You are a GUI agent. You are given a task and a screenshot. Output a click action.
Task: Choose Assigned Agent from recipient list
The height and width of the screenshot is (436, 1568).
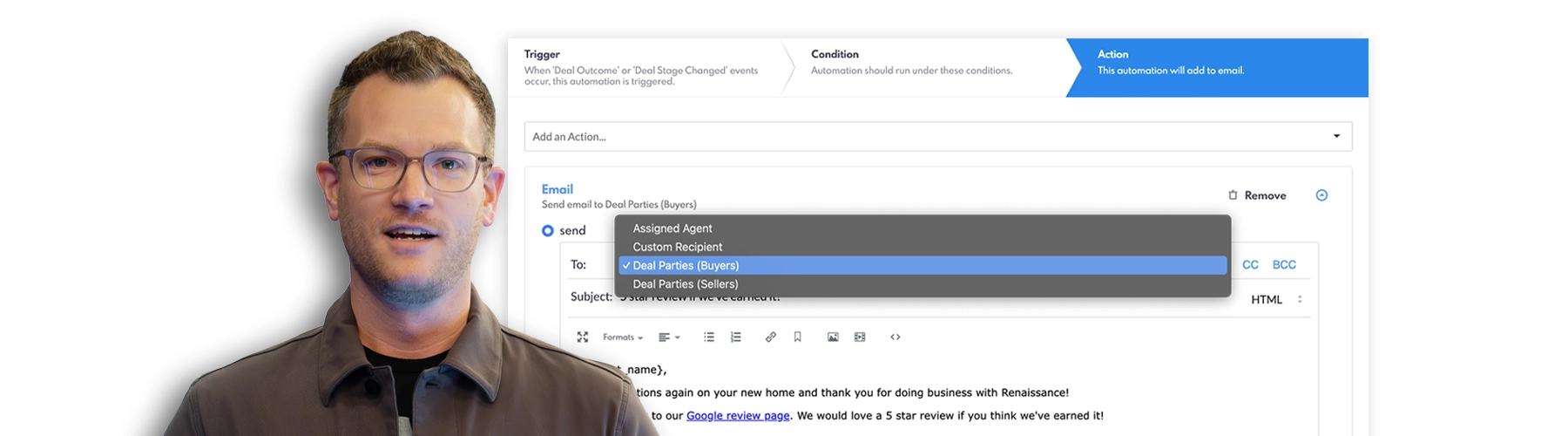pyautogui.click(x=672, y=228)
